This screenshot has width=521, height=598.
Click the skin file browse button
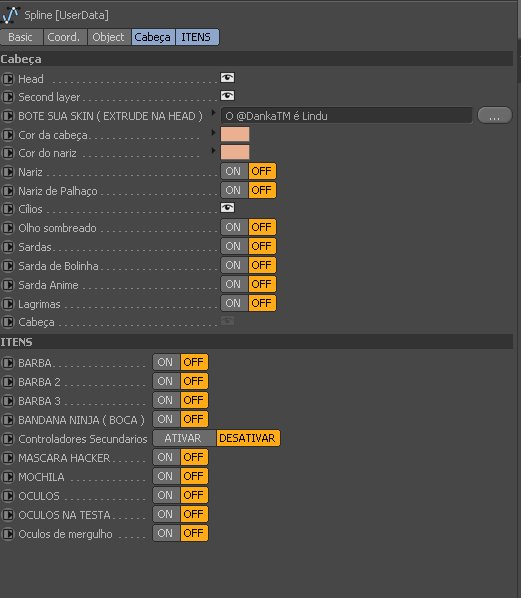tap(495, 115)
